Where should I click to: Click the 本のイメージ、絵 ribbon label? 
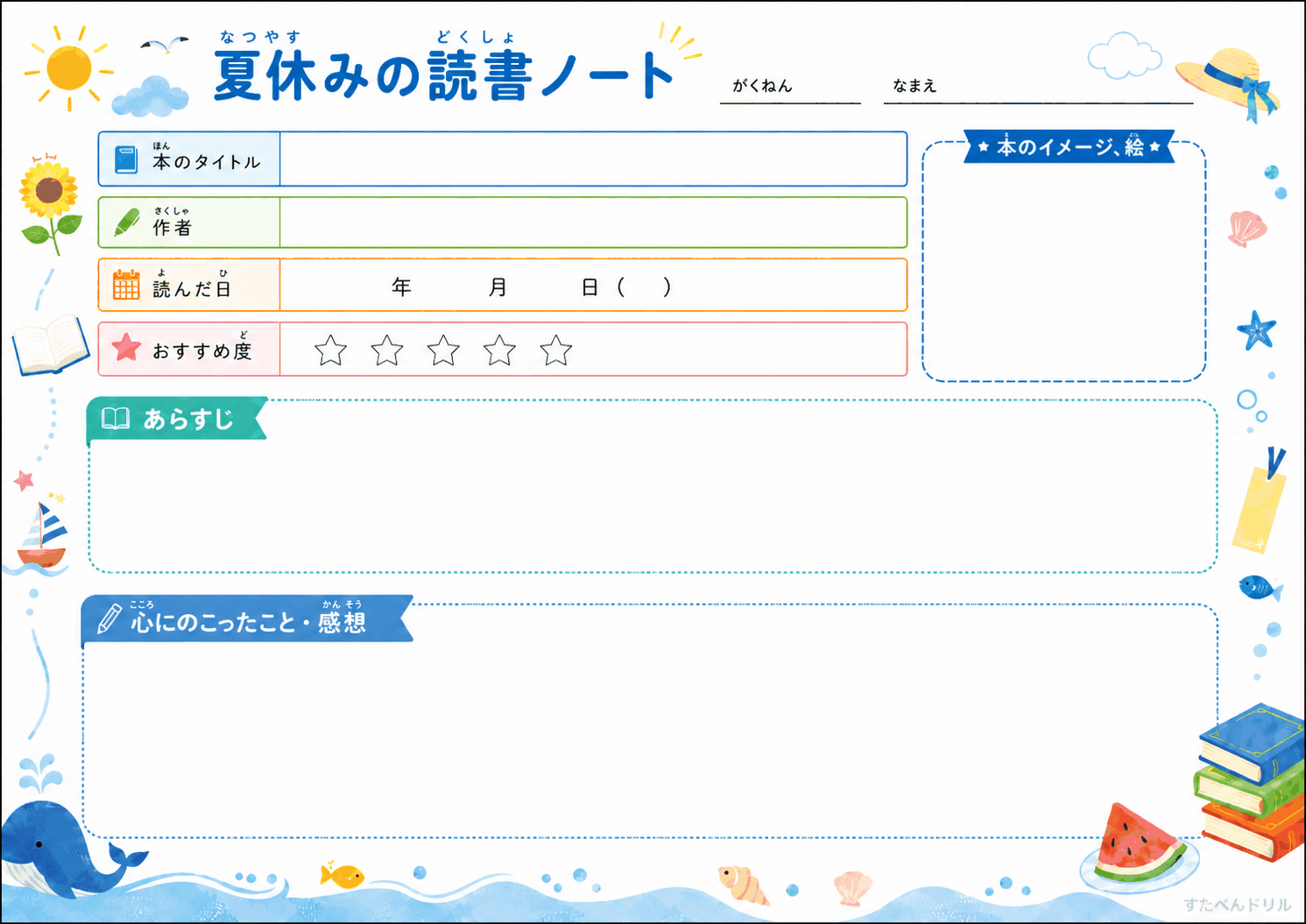coord(1070,147)
